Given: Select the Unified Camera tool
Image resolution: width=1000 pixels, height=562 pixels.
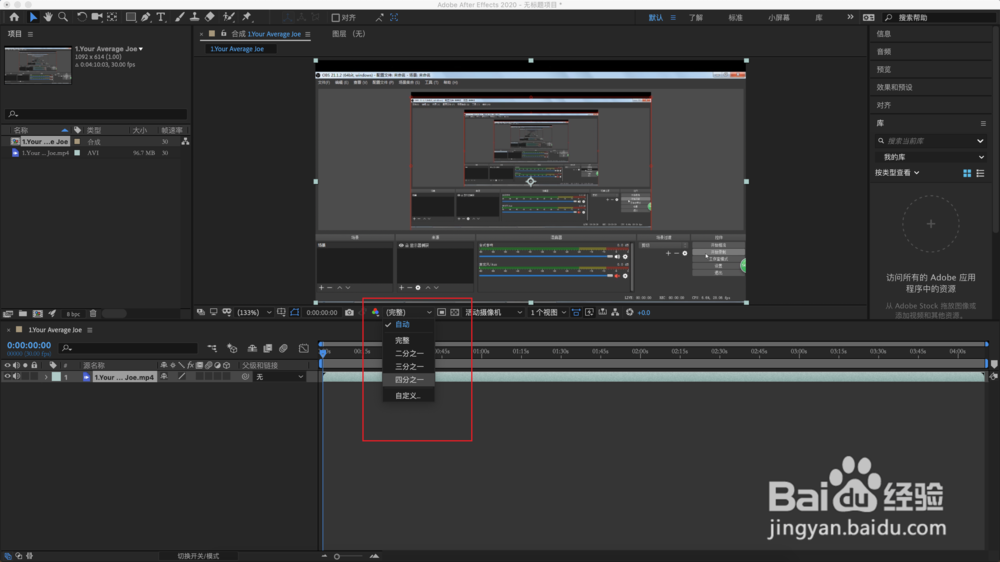Looking at the screenshot, I should (97, 17).
